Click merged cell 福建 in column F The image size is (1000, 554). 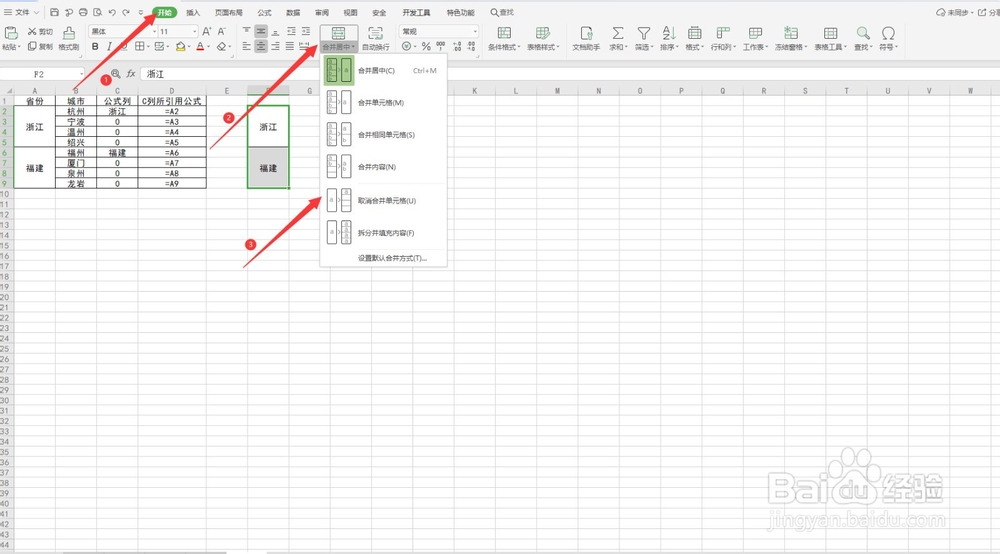coord(268,168)
